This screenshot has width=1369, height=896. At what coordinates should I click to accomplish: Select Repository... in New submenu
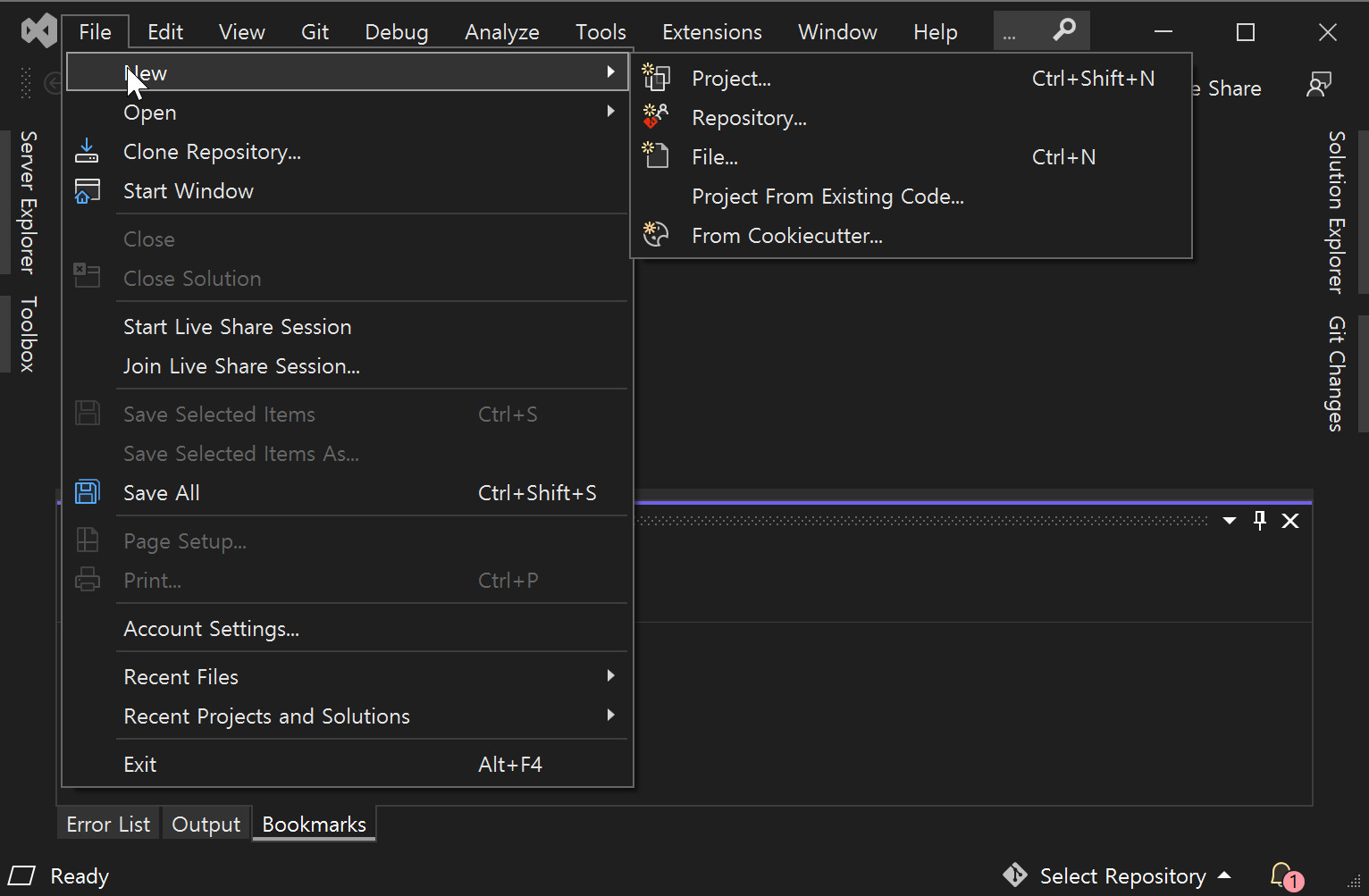[911, 118]
